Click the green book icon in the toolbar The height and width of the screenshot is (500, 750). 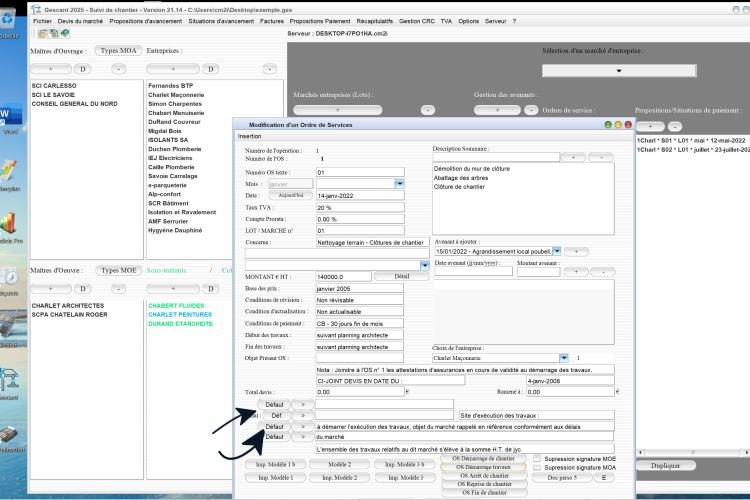[x=65, y=33]
